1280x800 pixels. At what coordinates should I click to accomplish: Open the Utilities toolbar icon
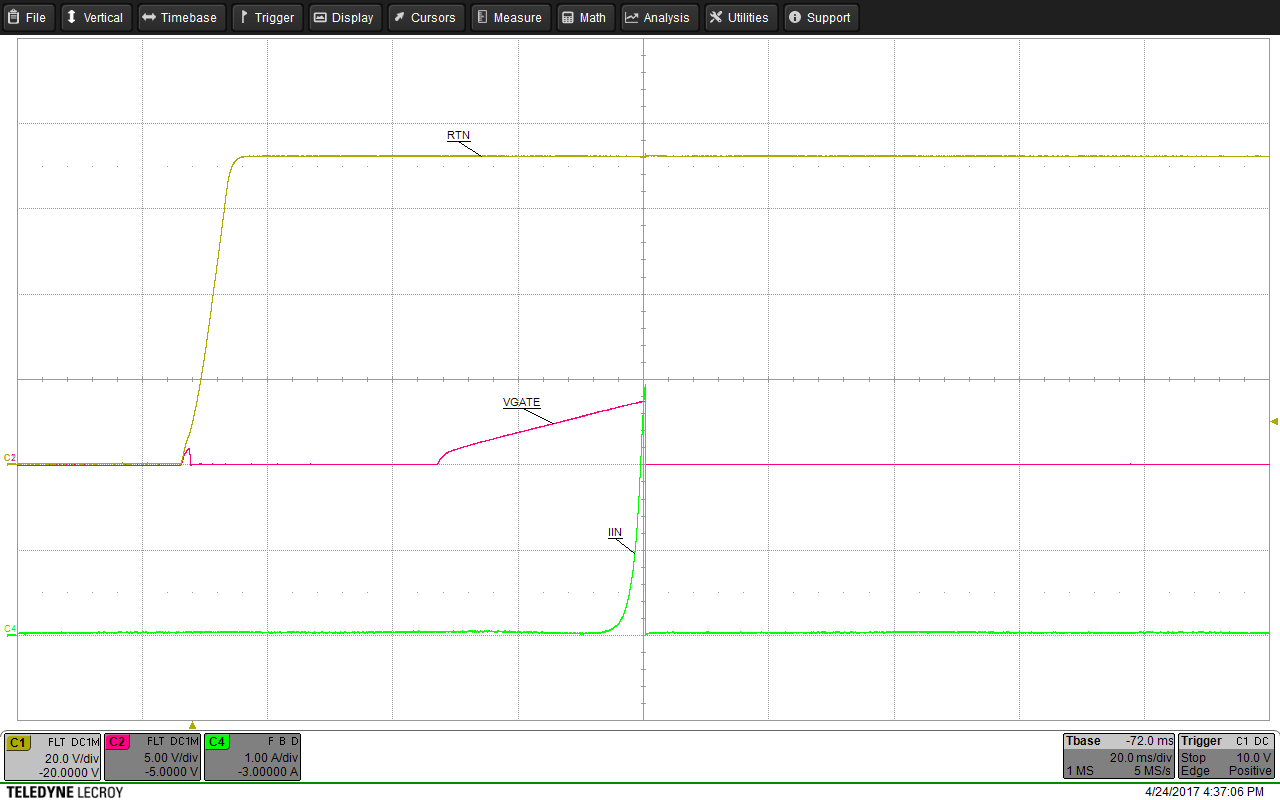click(x=740, y=17)
